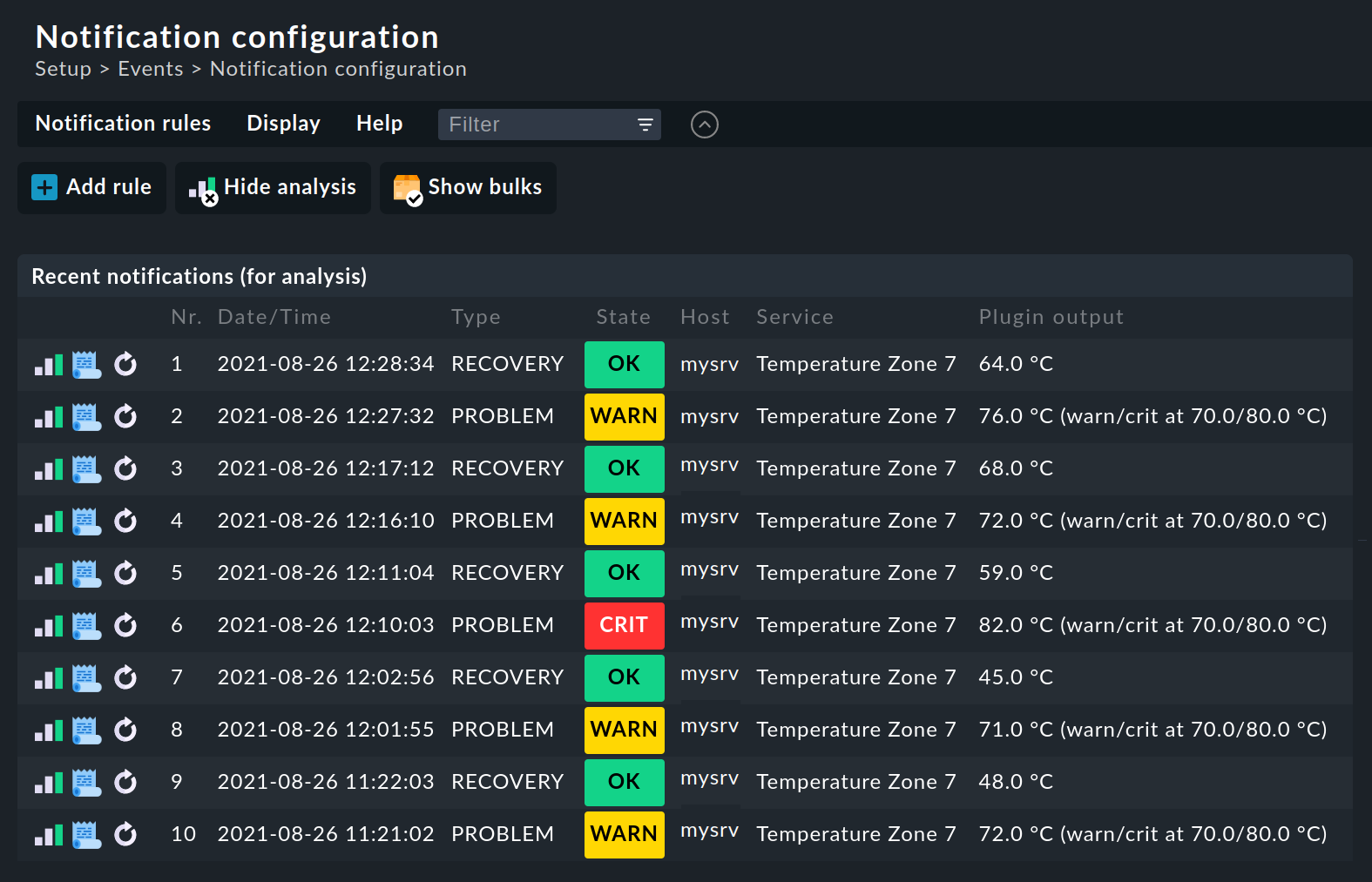Replay notification from 12:01:55

point(125,730)
